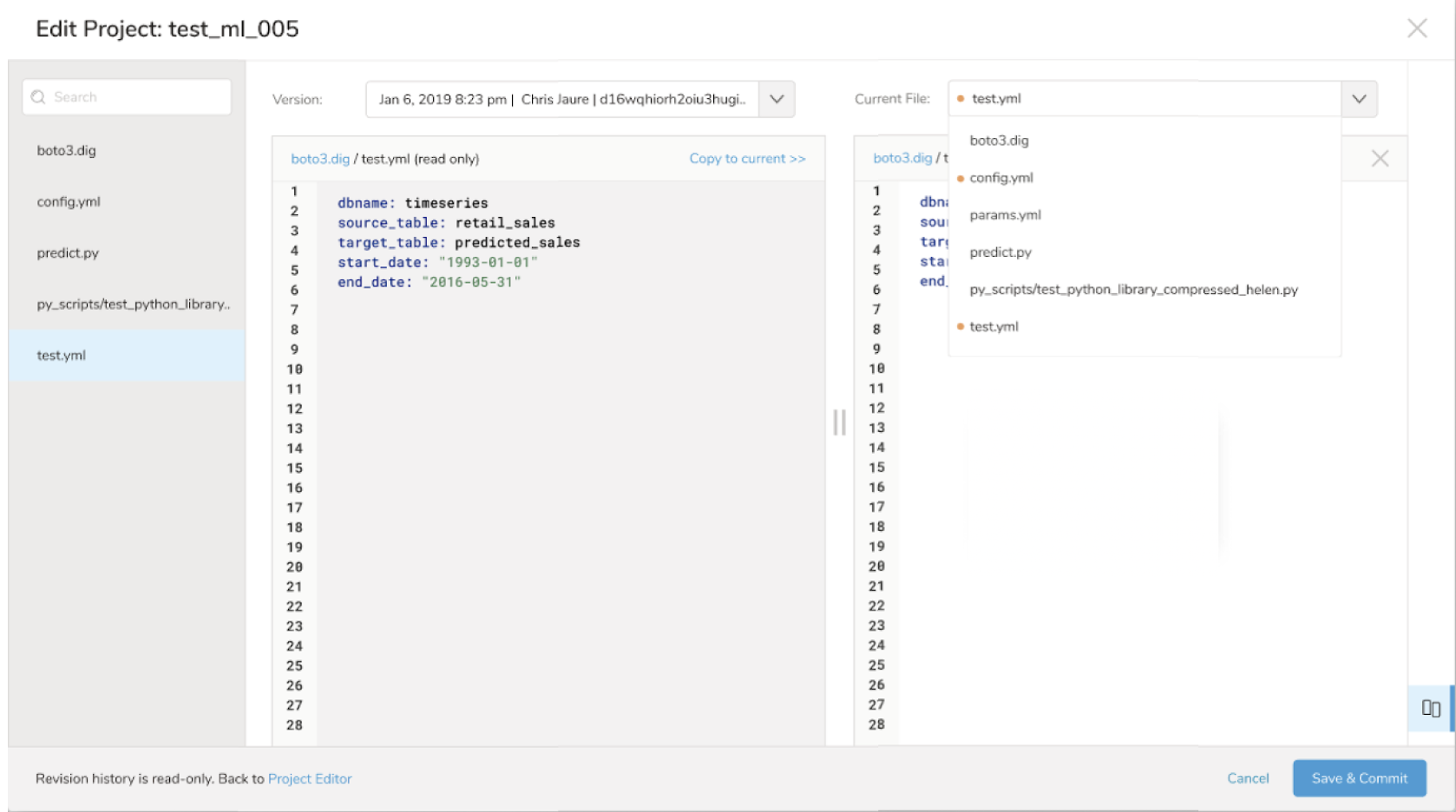Viewport: 1456px width, 812px height.
Task: Open config.yml in the left sidebar
Action: 69,202
